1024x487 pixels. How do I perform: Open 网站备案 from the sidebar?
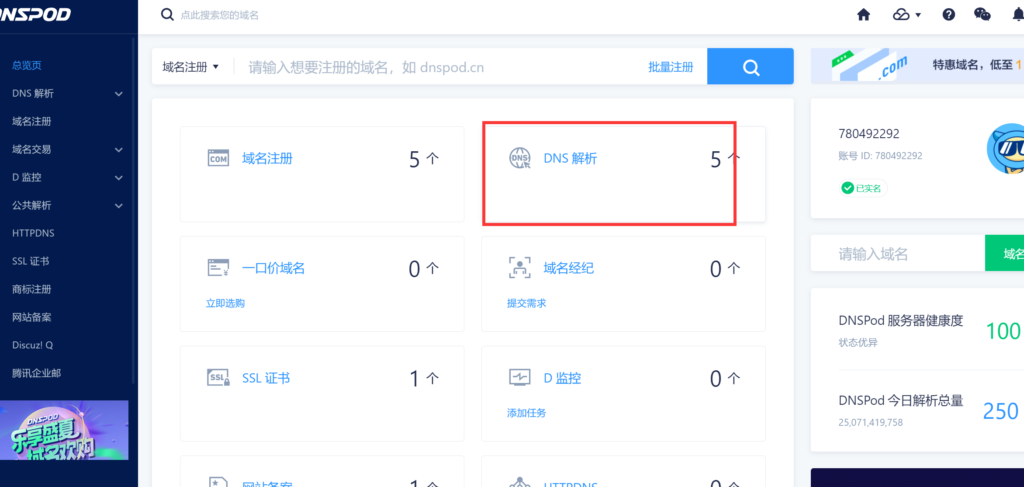(31, 317)
